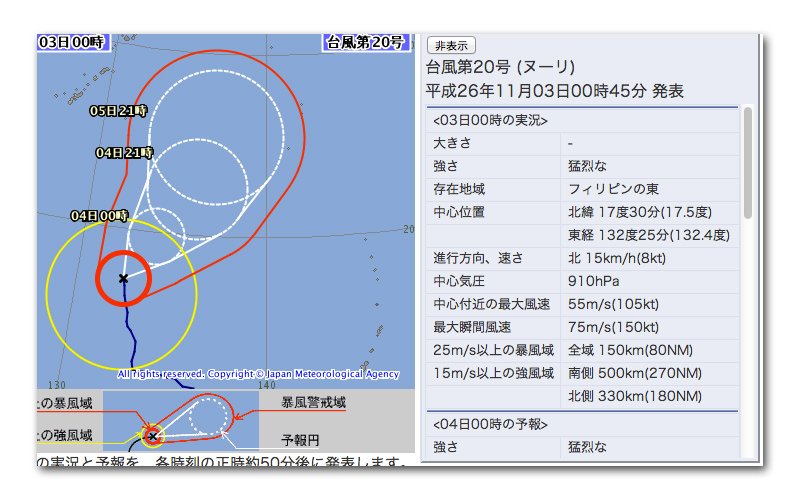Select the 猛烈な value in 実況 section
The image size is (800, 500).
587,166
